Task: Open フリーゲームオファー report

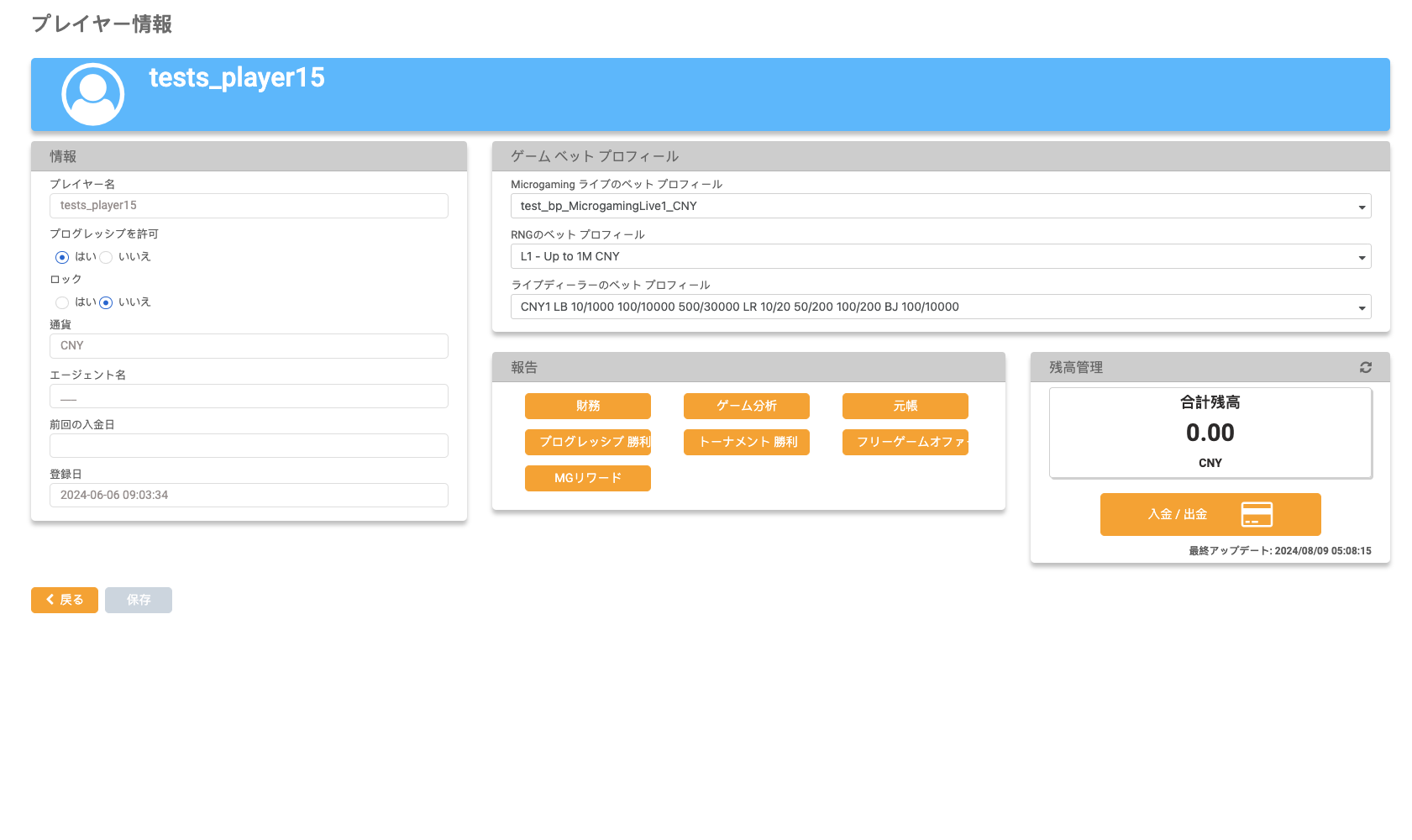Action: (x=905, y=442)
